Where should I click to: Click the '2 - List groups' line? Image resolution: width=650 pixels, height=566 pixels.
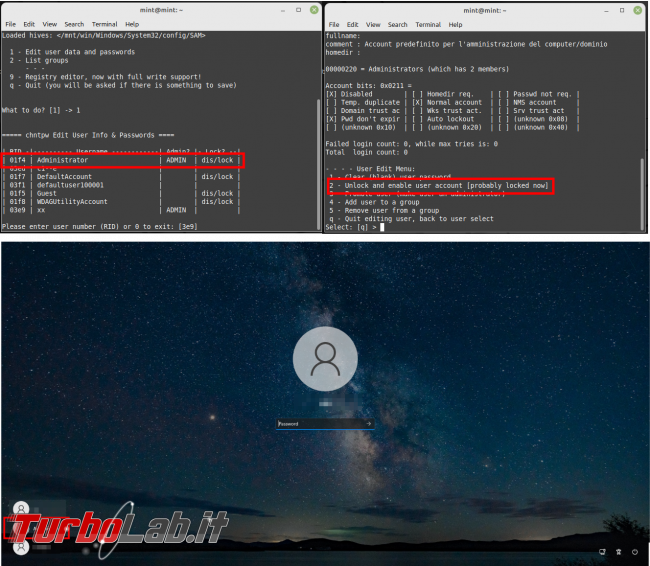click(39, 60)
